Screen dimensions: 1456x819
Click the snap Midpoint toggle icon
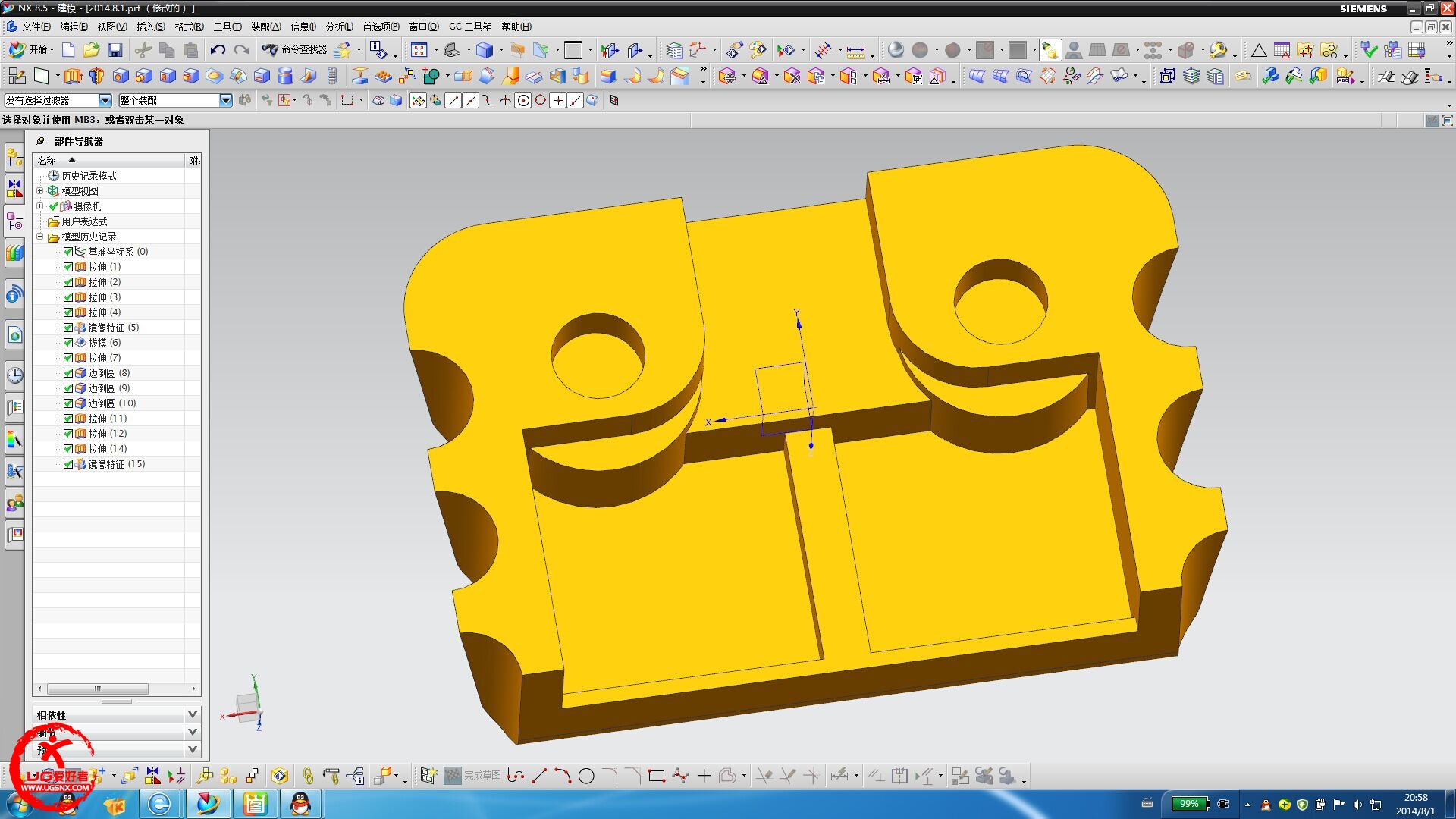point(470,100)
